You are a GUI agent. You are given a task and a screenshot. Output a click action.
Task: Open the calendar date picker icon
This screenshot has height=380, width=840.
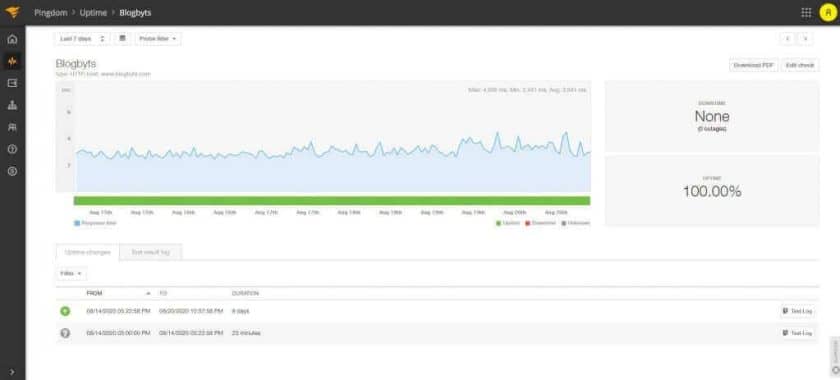122,39
